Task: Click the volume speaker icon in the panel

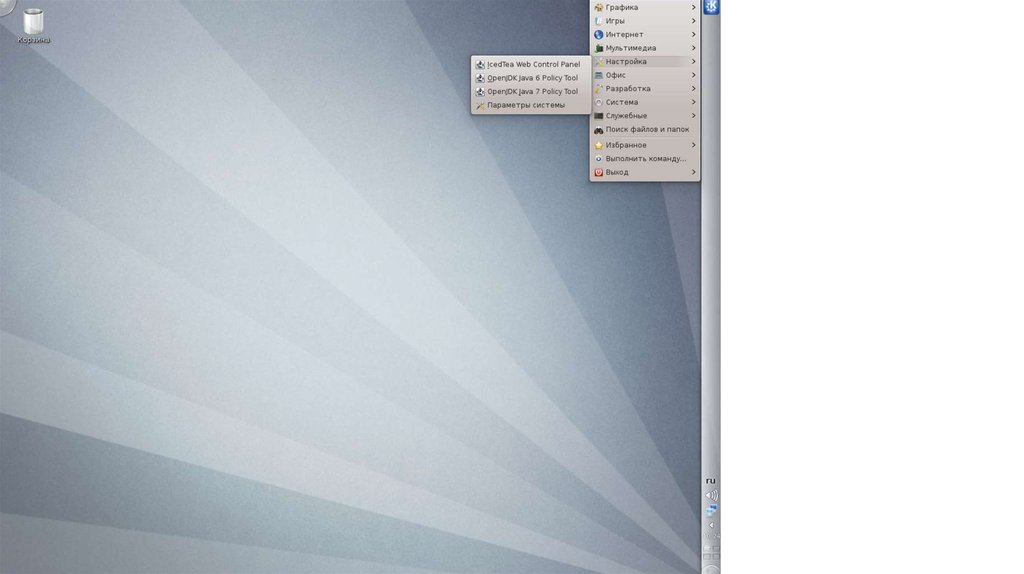Action: tap(711, 495)
